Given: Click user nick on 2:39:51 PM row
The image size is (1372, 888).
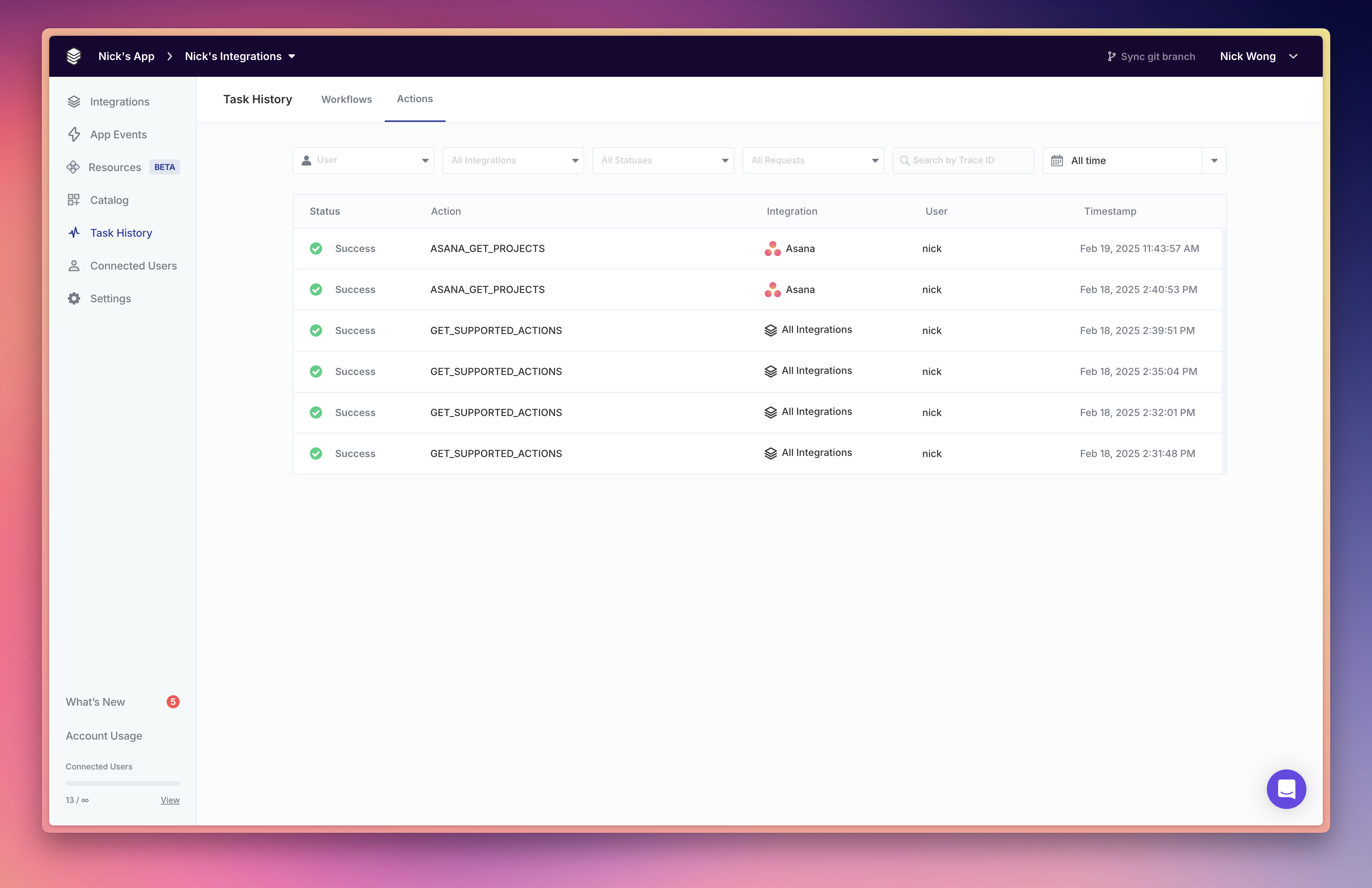Looking at the screenshot, I should 932,330.
